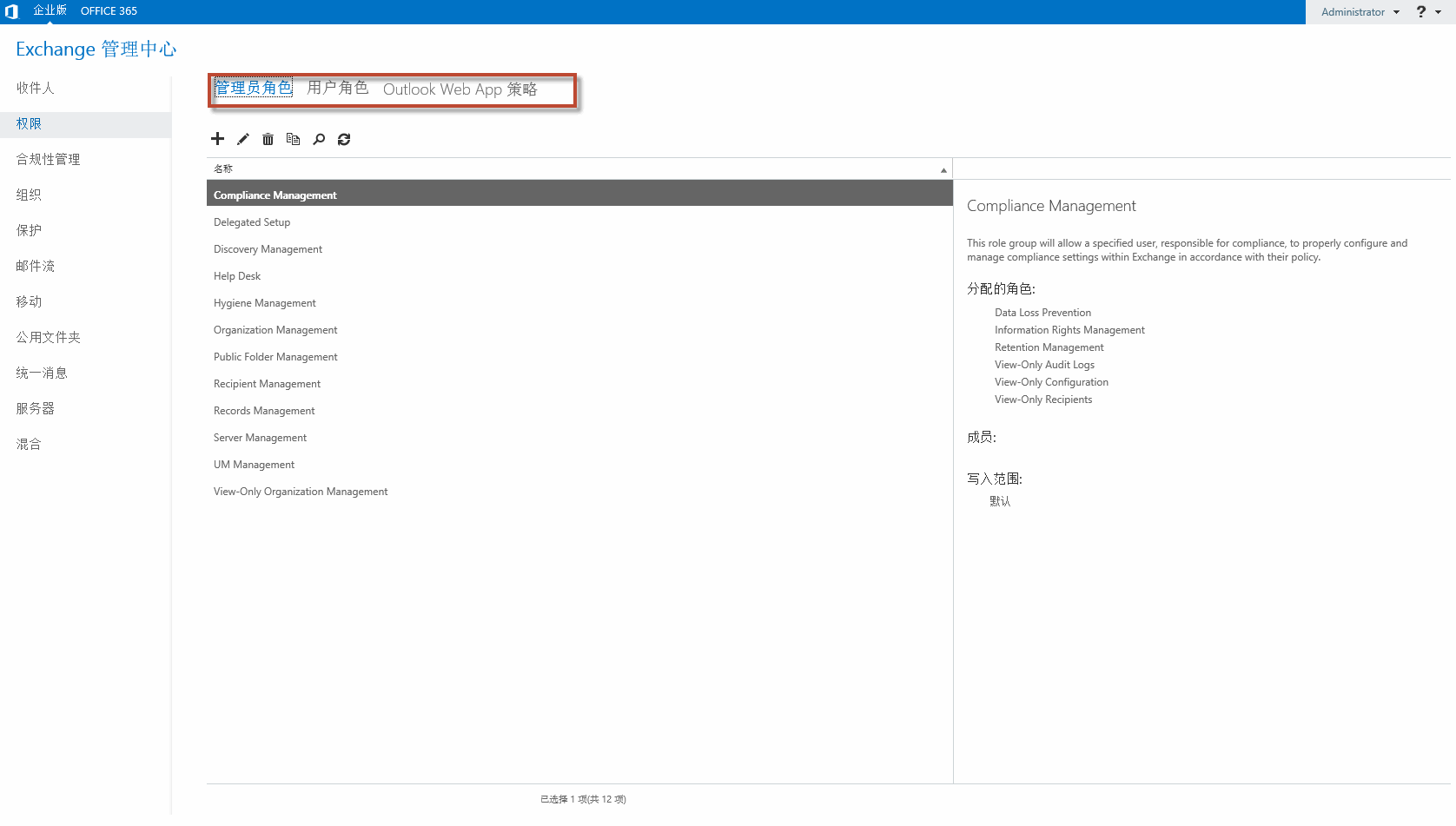Click Information Rights Management assigned role
This screenshot has width=1456, height=826.
1069,330
